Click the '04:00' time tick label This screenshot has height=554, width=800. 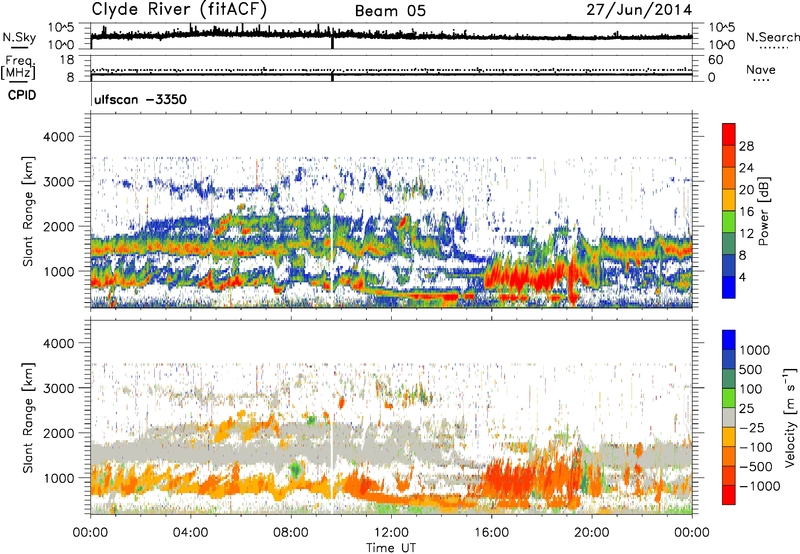click(x=190, y=533)
